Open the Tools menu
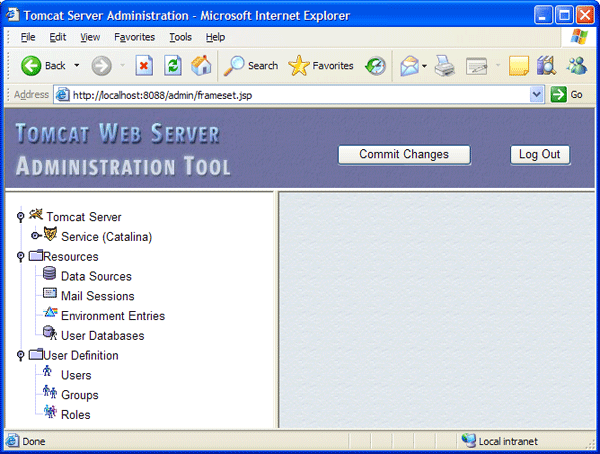This screenshot has width=600, height=454. (x=180, y=37)
